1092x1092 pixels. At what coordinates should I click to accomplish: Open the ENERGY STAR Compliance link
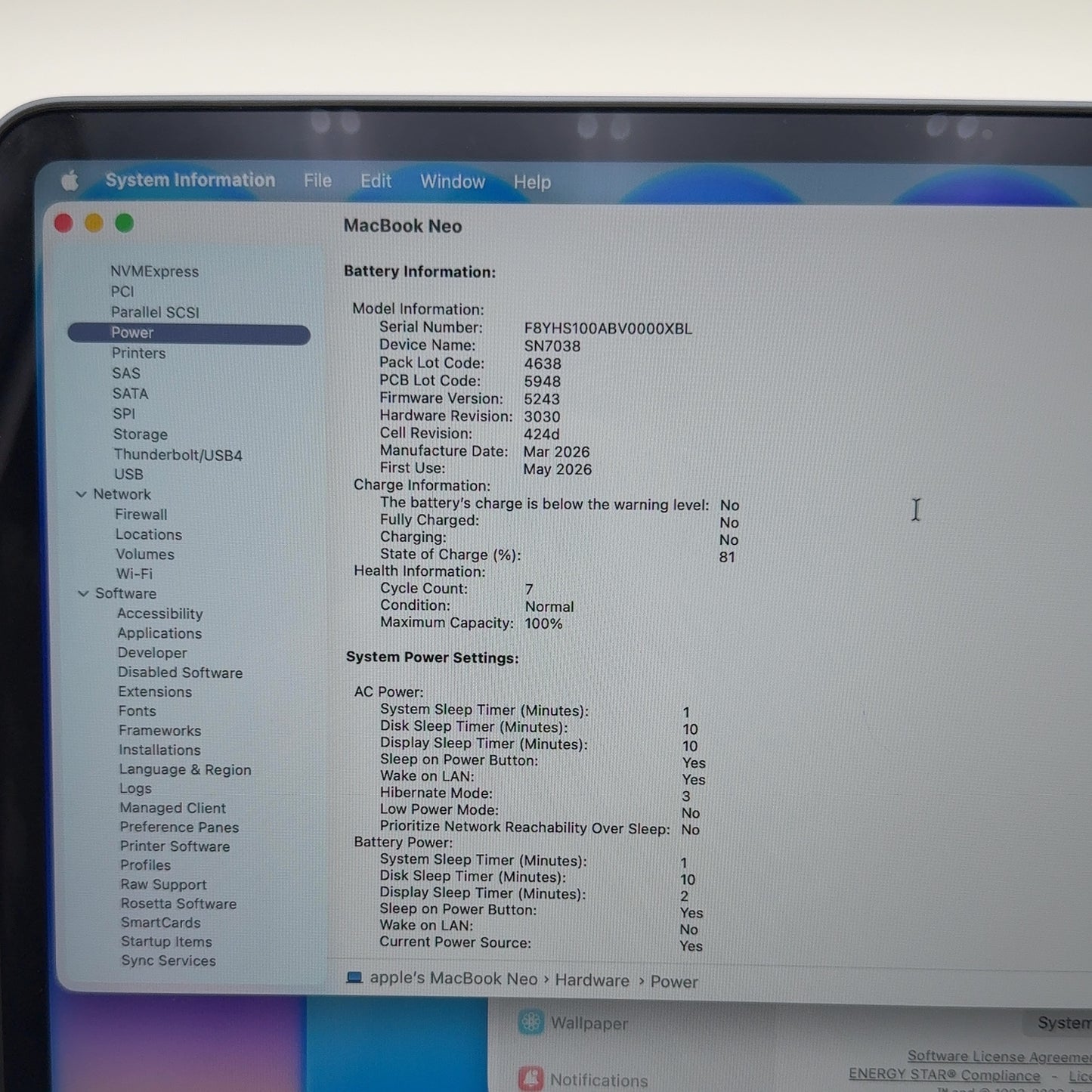tap(945, 1075)
